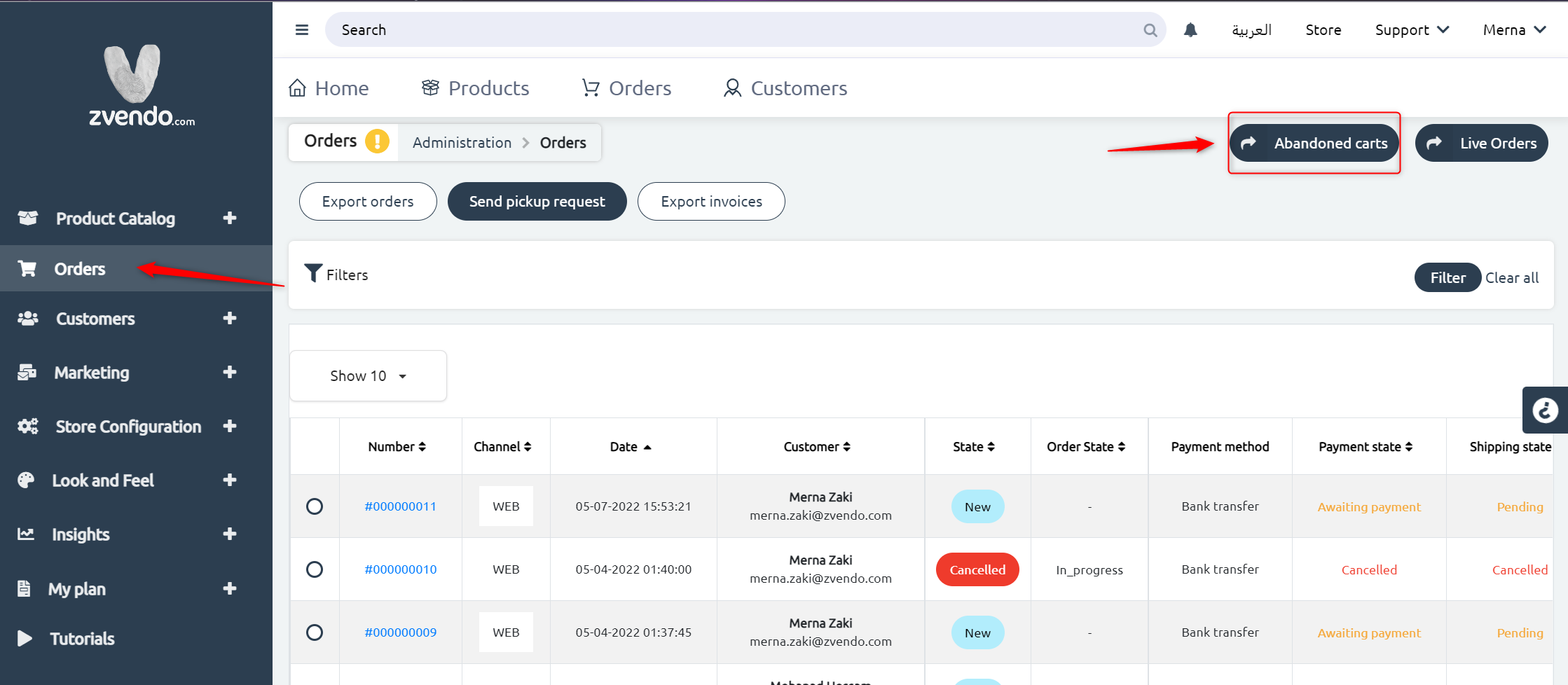Open order #000000010 link

[x=401, y=569]
